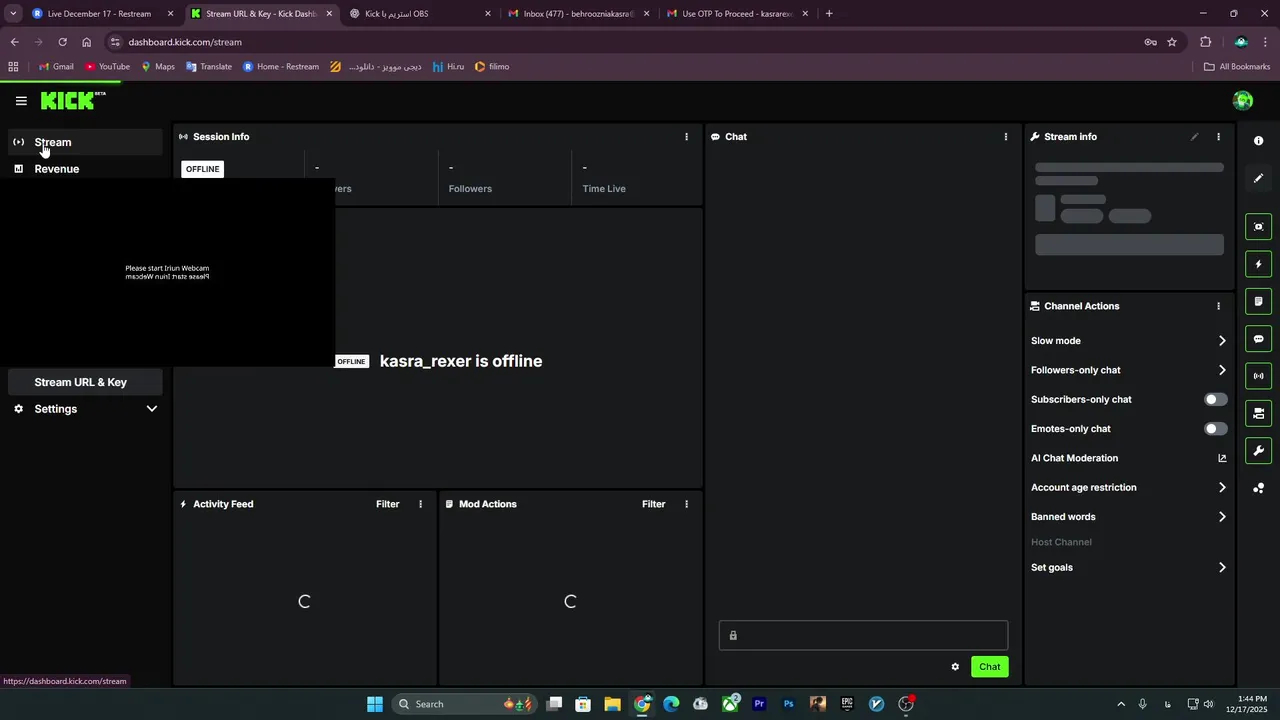Open Activity Feed three-dot options
1280x720 pixels.
pyautogui.click(x=420, y=504)
